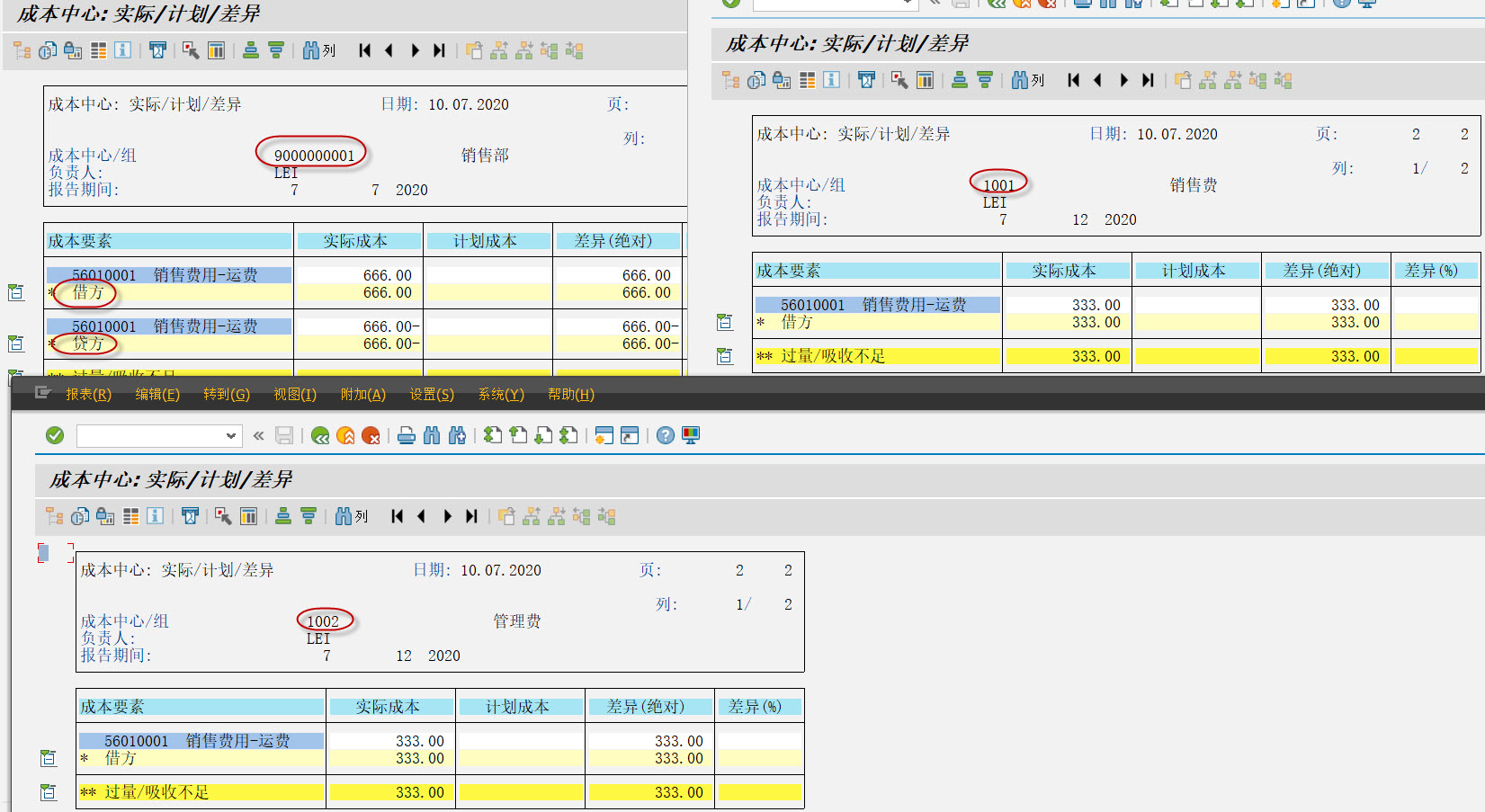Open the 视图(I) menu
The height and width of the screenshot is (812, 1485).
[x=294, y=394]
